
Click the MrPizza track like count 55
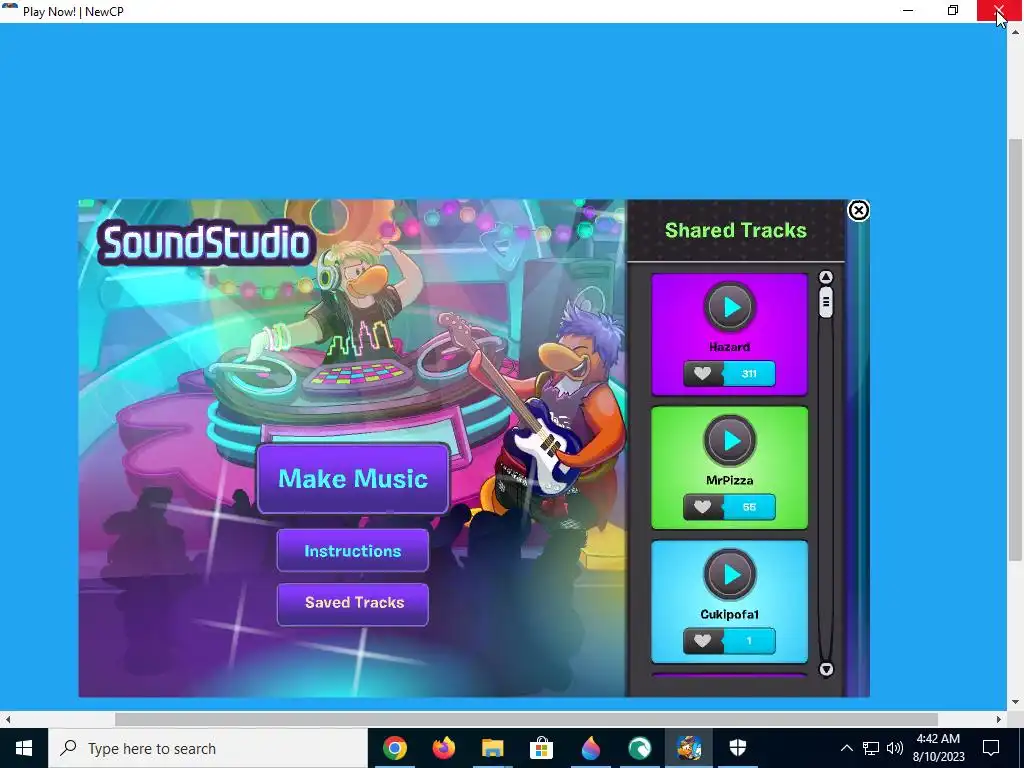click(x=749, y=507)
